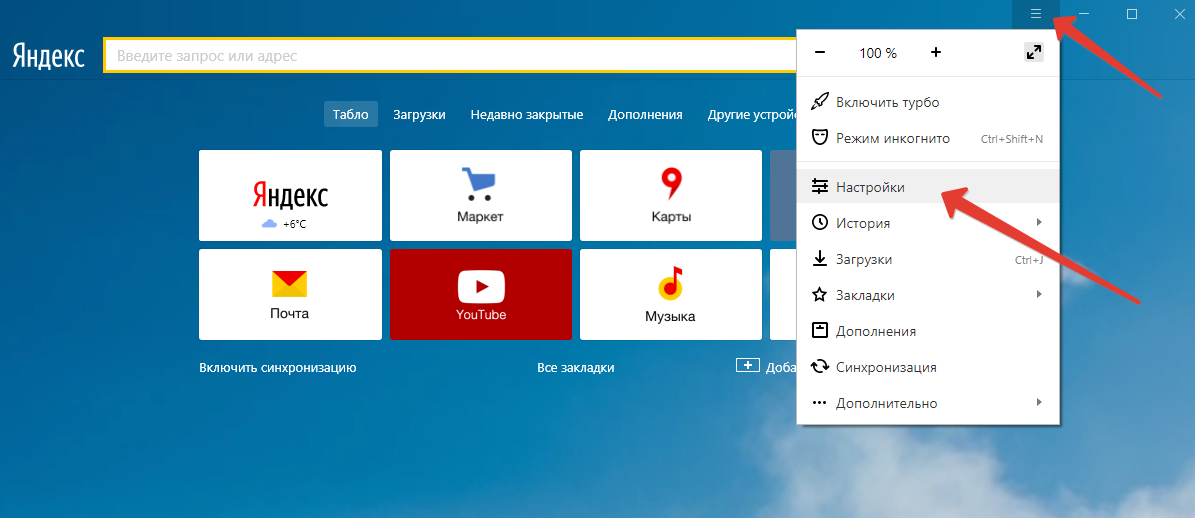1195x518 pixels.
Task: Open the hamburger menu button in title bar
Action: [1035, 14]
